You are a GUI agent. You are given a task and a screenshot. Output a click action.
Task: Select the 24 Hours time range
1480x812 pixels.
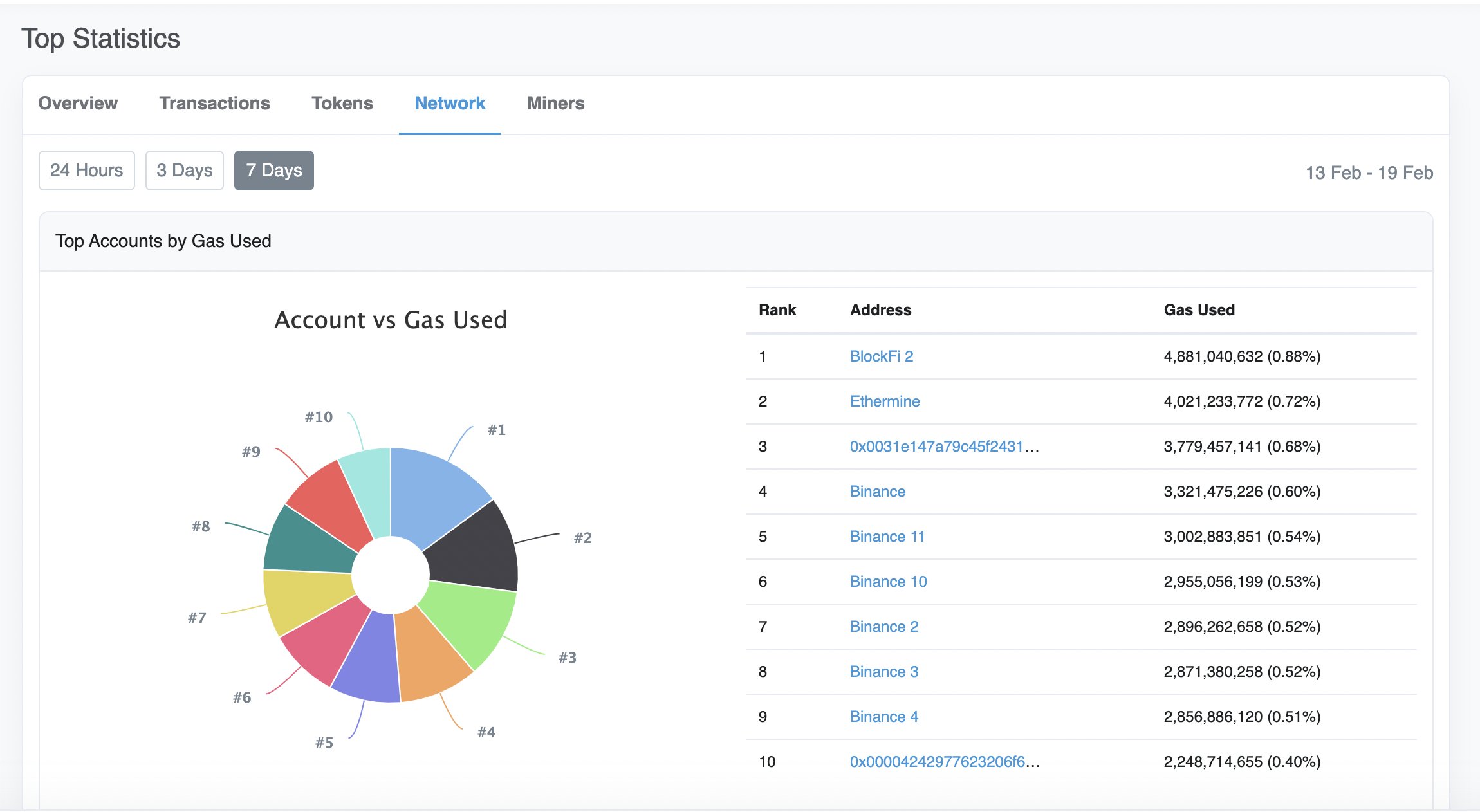[x=86, y=171]
